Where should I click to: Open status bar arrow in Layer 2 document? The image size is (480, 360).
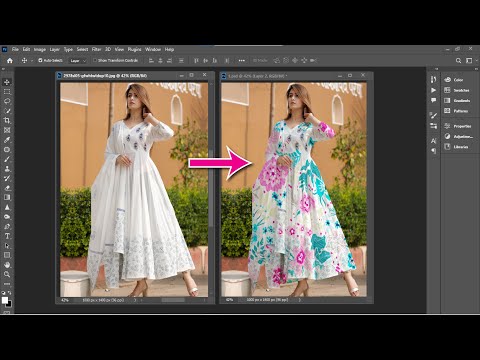299,300
